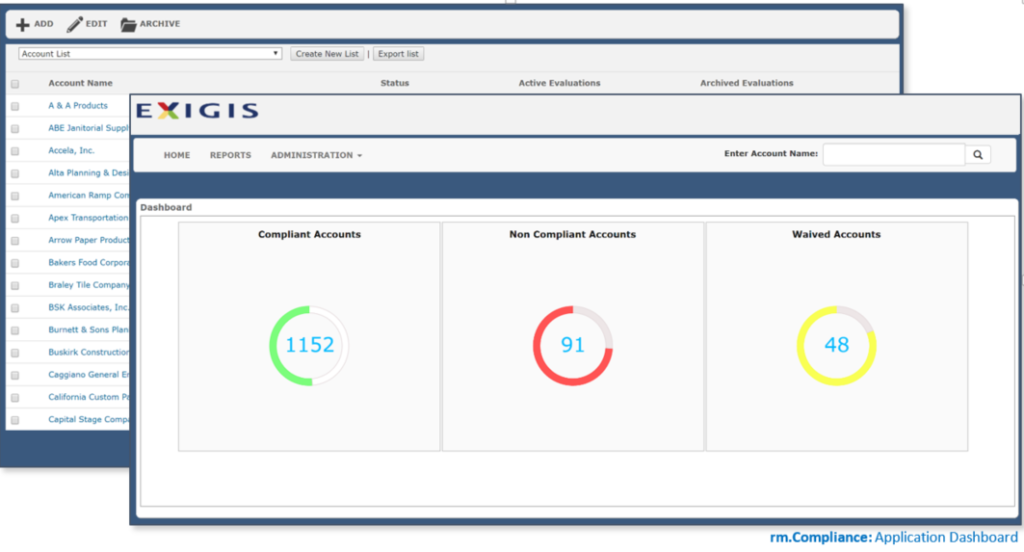The image size is (1024, 552).
Task: Open the Account List dropdown
Action: (150, 54)
